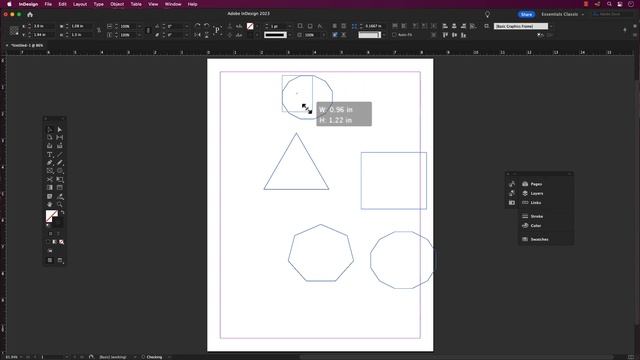The image size is (640, 360).
Task: Open the Edit menu
Action: pyautogui.click(x=62, y=4)
